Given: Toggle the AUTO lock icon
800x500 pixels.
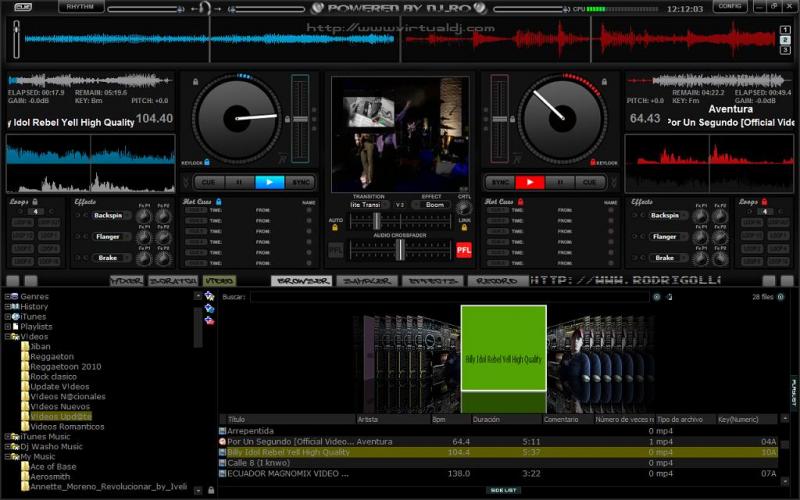Looking at the screenshot, I should click(x=335, y=228).
